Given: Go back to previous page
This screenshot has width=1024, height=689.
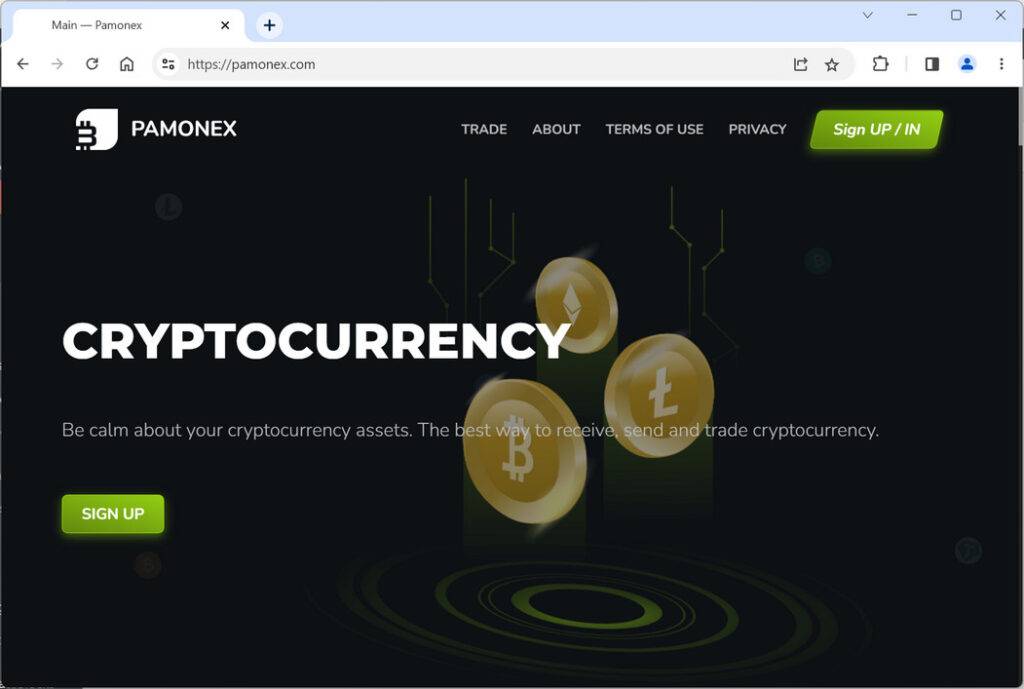Looking at the screenshot, I should 23,64.
